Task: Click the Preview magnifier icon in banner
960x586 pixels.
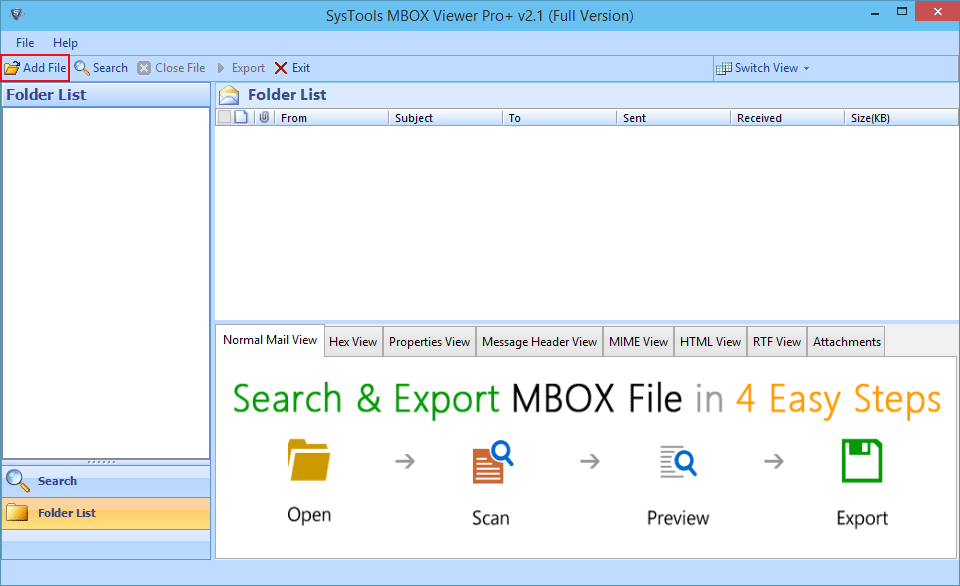Action: pyautogui.click(x=678, y=462)
